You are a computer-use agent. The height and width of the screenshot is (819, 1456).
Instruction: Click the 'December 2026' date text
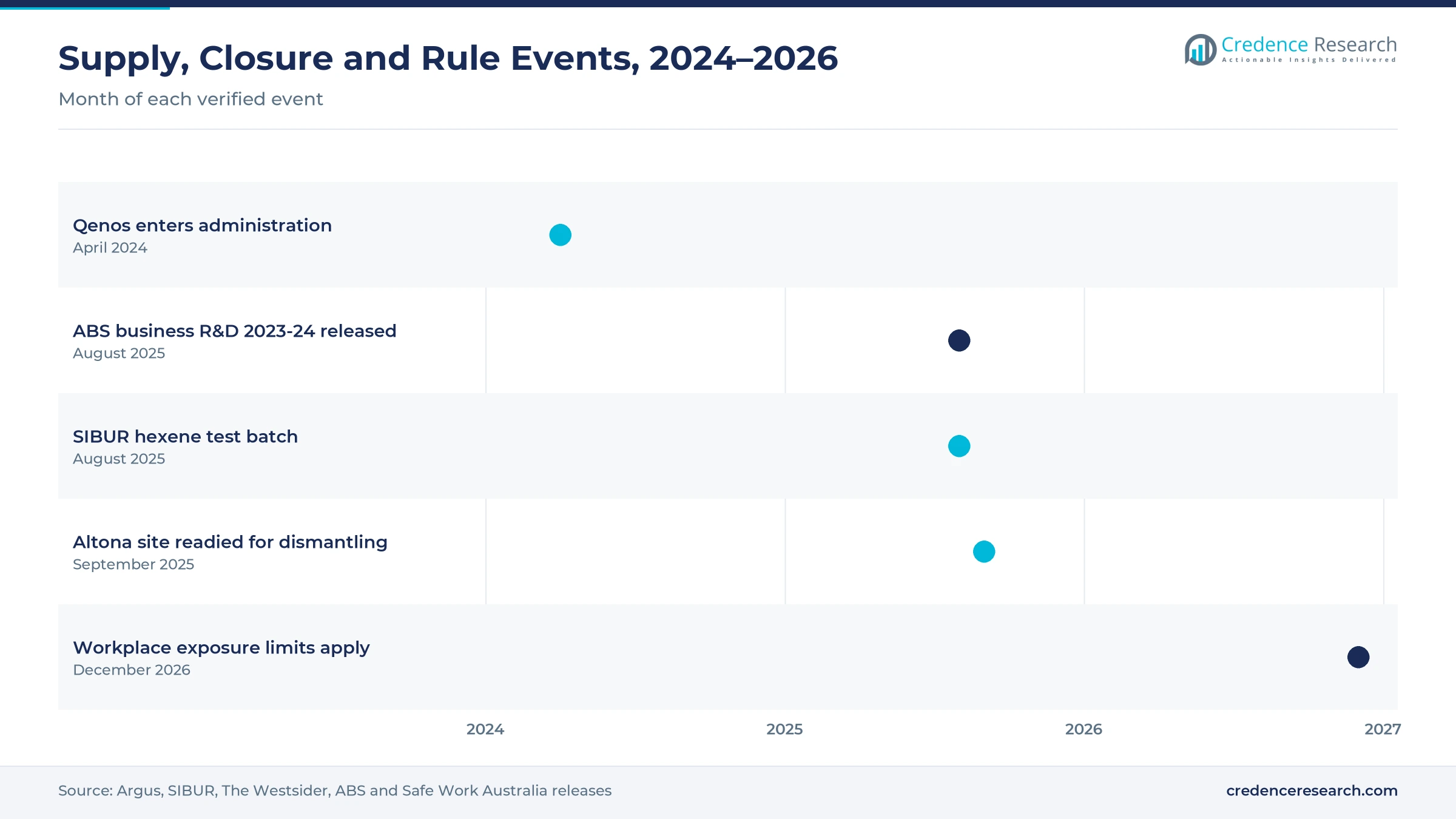tap(132, 670)
